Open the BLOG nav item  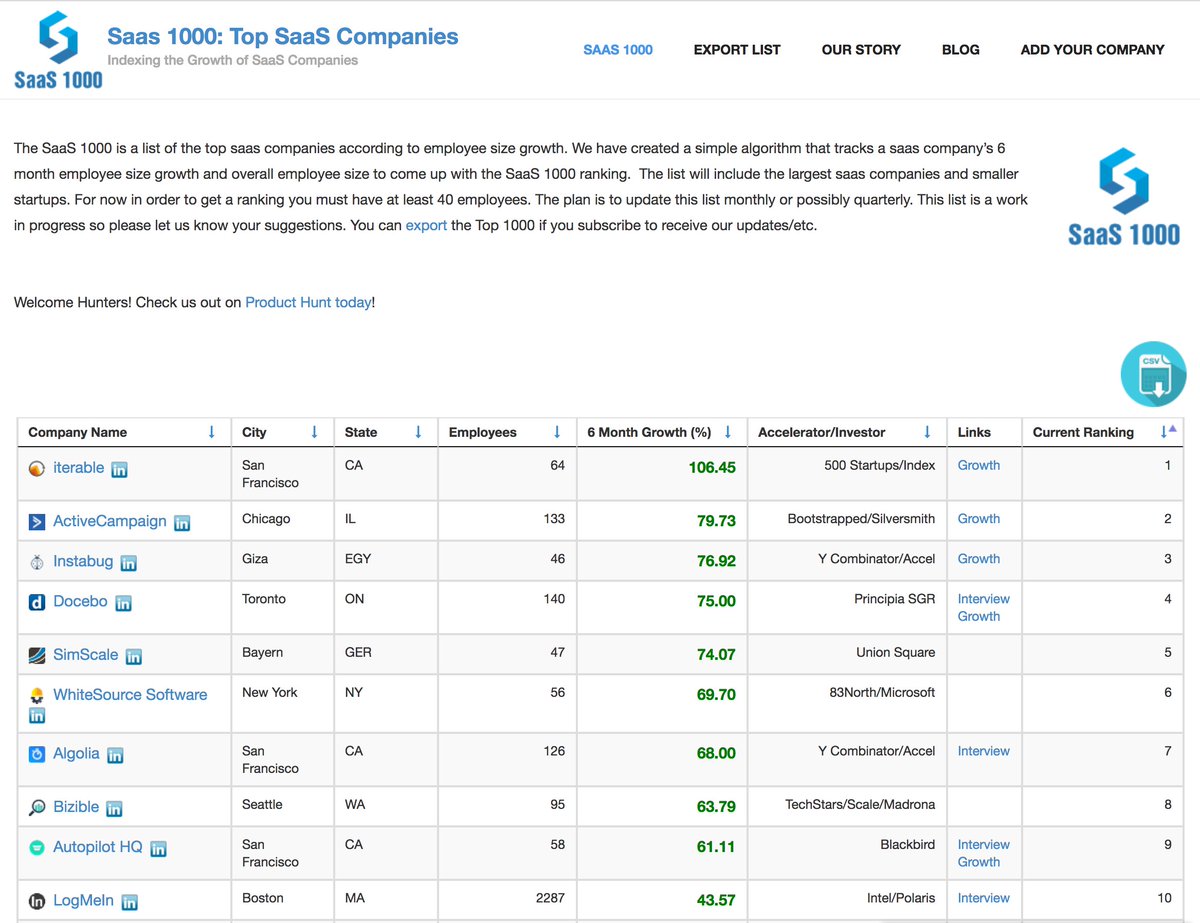(961, 49)
